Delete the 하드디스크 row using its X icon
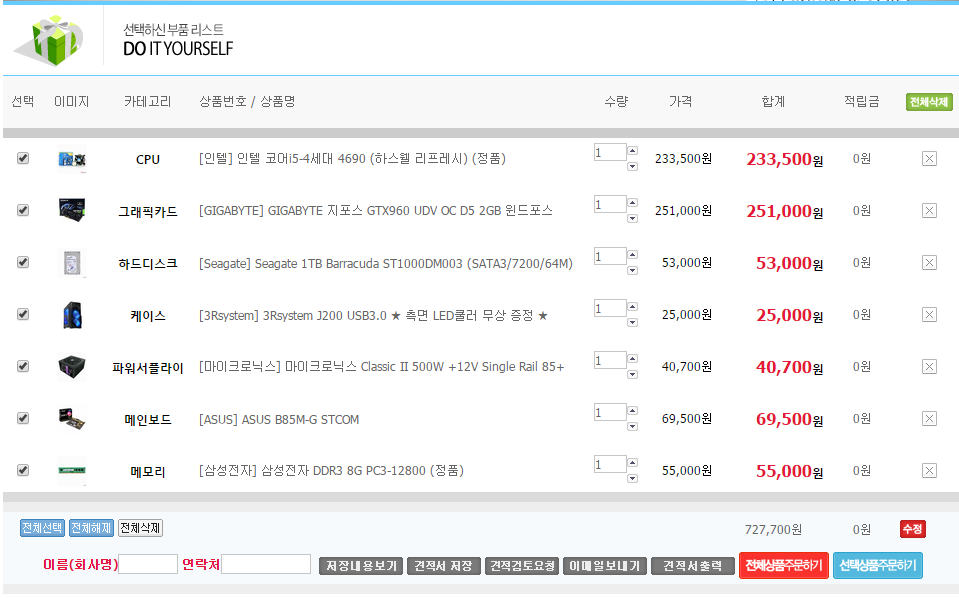 [929, 263]
